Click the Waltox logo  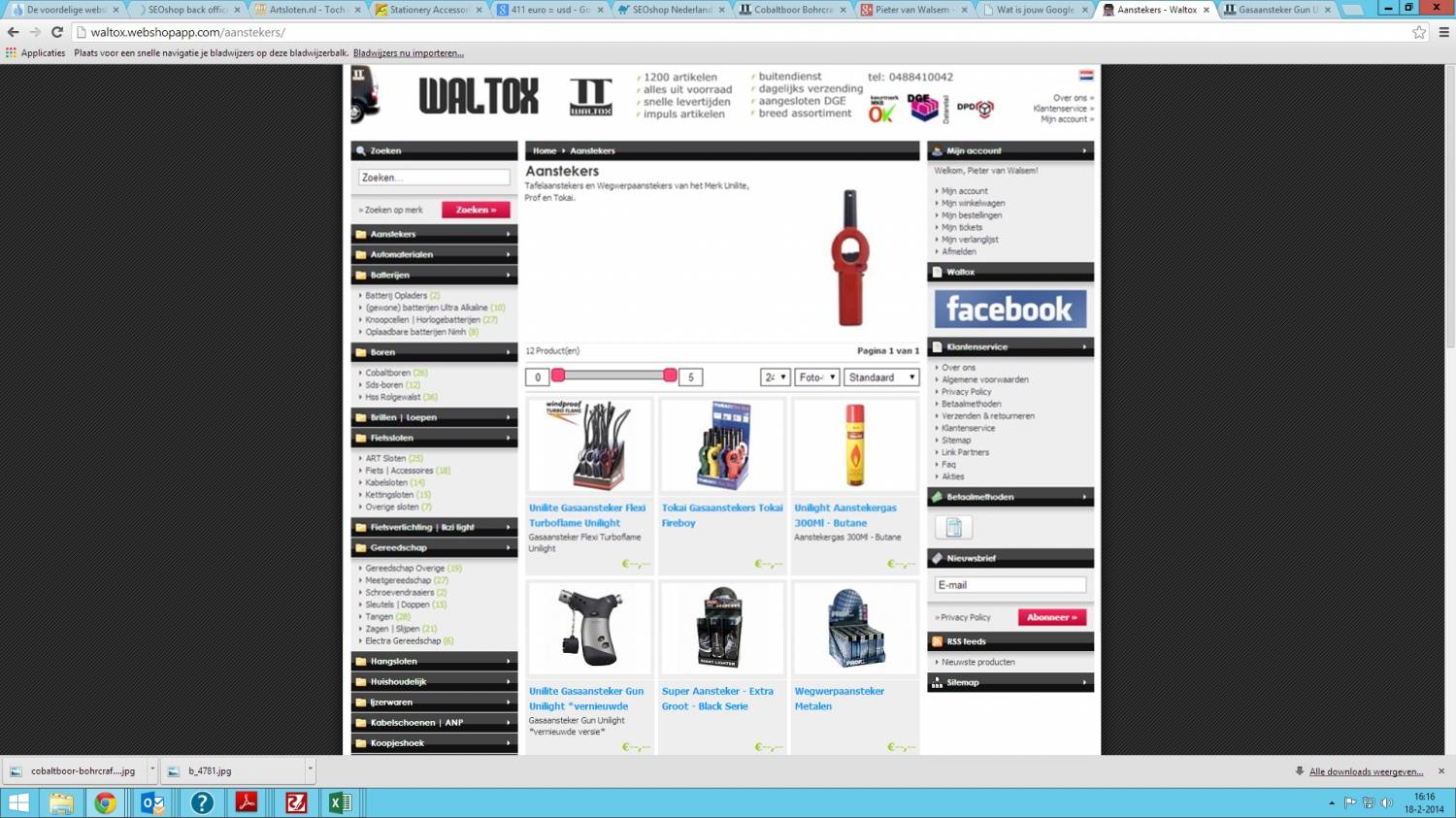(x=479, y=96)
